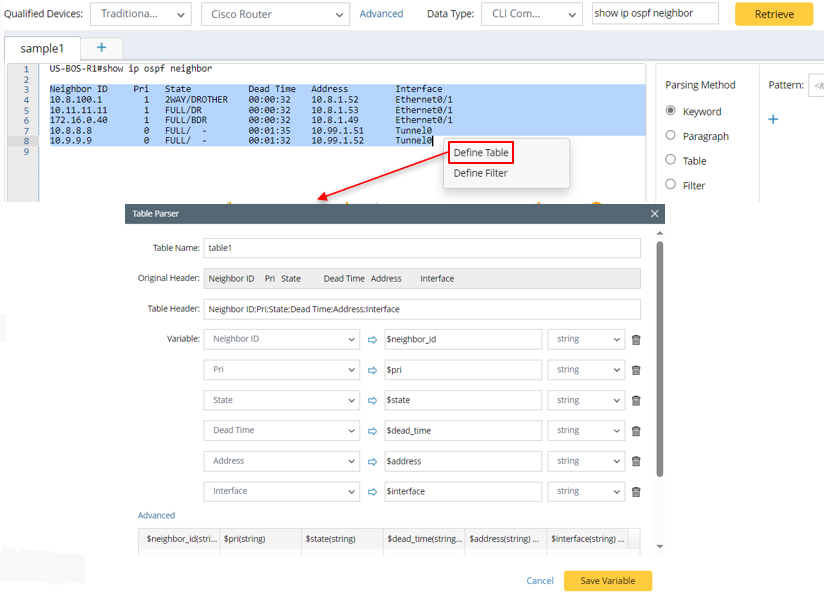Click trash icon next to $interface row
The height and width of the screenshot is (610, 824).
636,492
